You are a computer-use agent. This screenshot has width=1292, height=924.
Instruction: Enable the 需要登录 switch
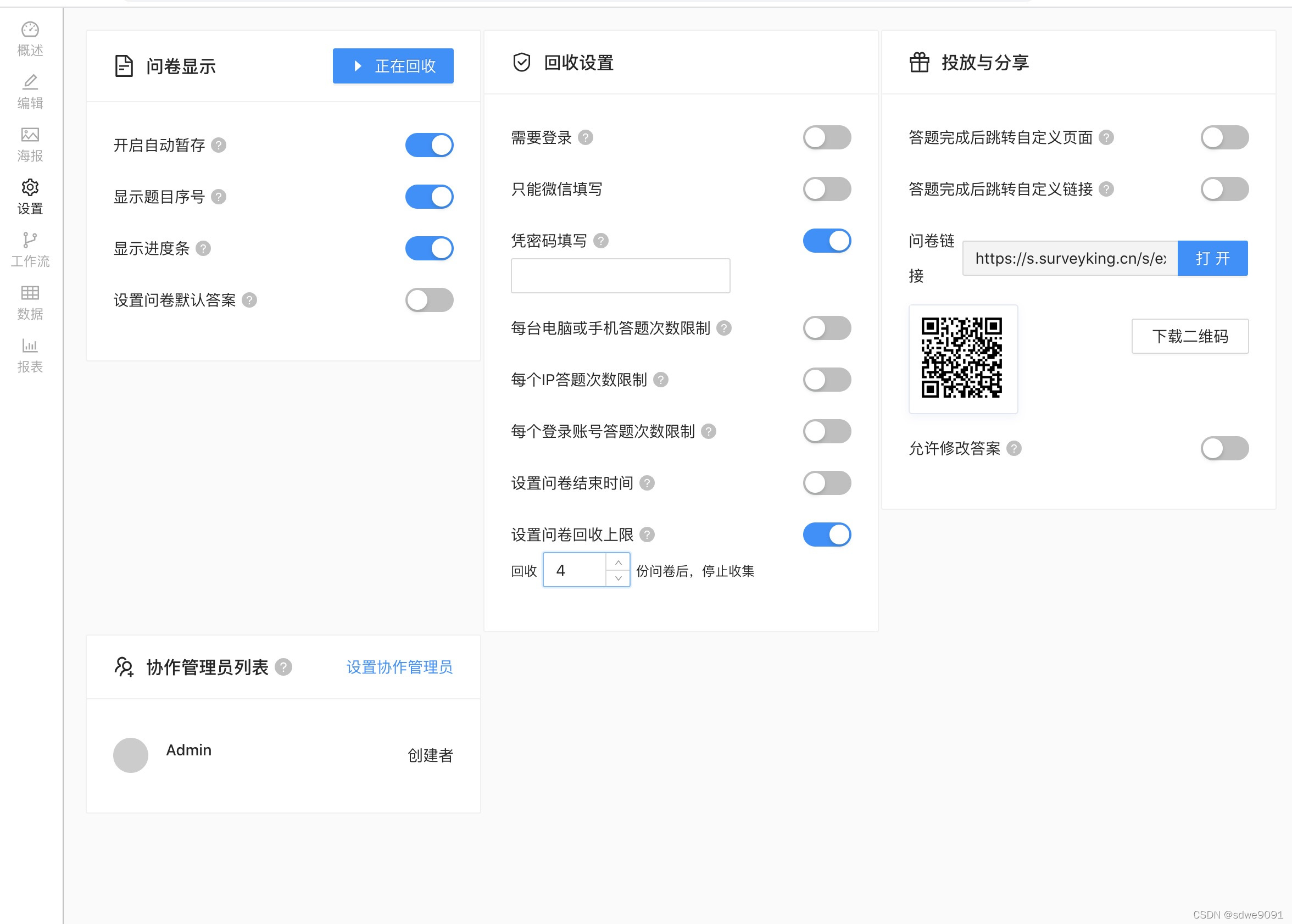827,138
